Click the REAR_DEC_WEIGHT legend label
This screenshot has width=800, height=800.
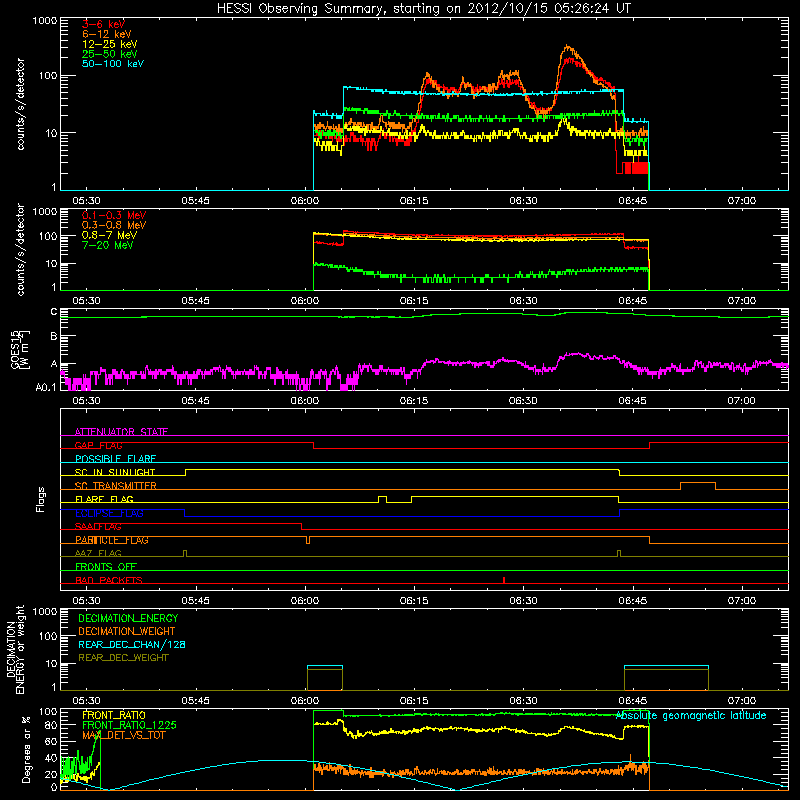coord(123,658)
